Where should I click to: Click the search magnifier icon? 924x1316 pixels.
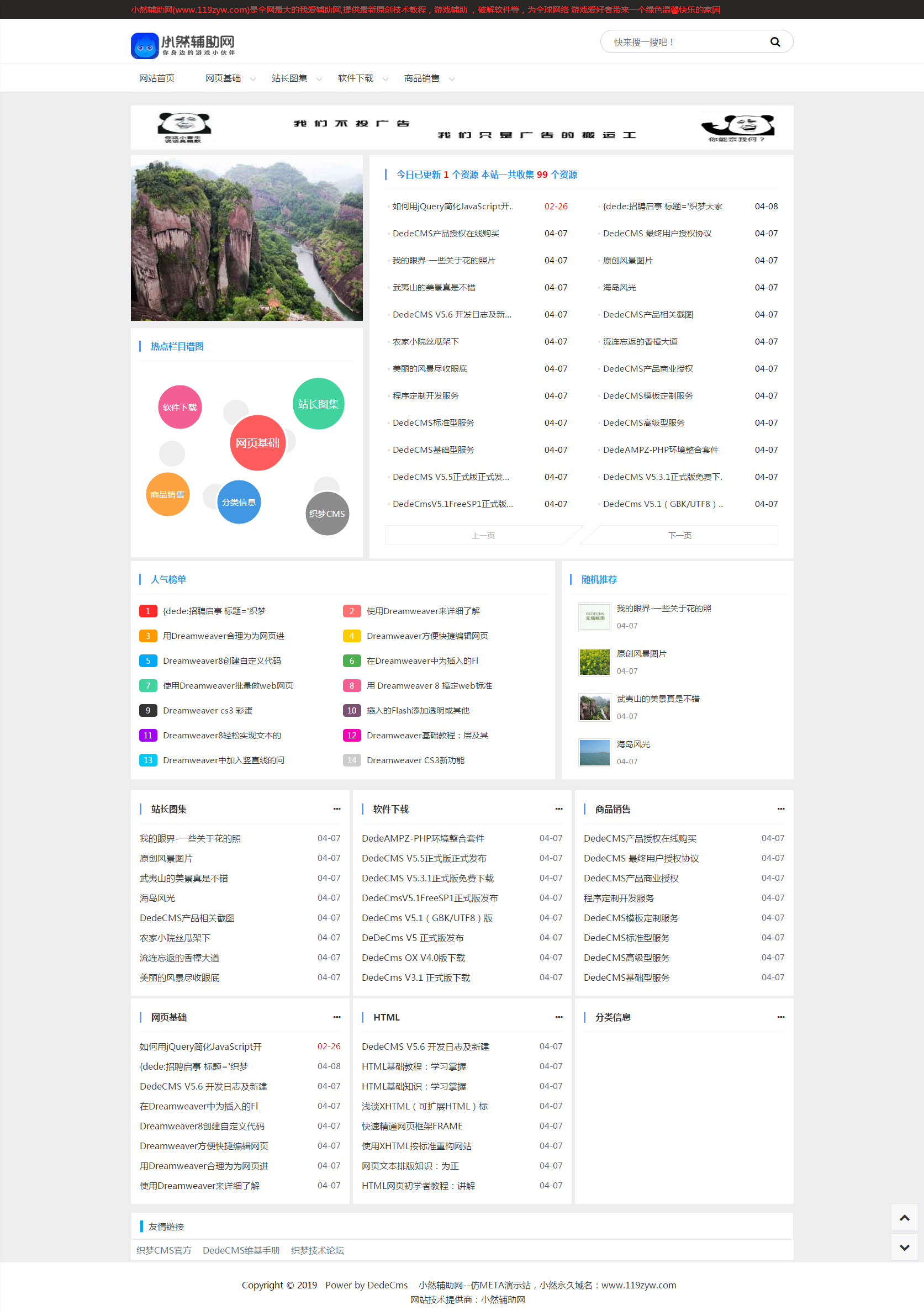775,42
